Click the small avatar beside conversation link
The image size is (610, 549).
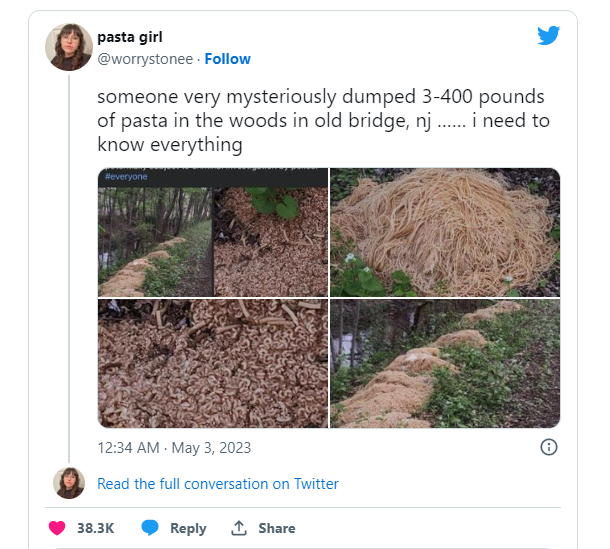[x=69, y=483]
